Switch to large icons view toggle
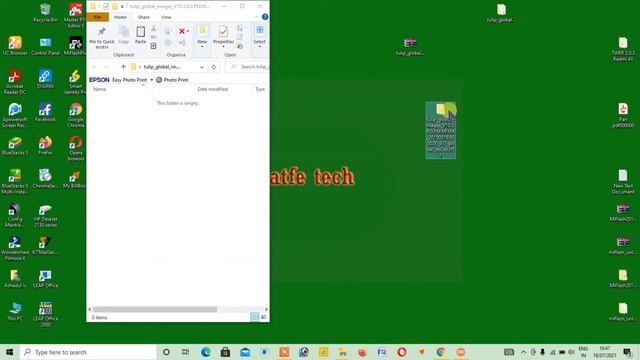The height and width of the screenshot is (360, 640). tap(264, 317)
